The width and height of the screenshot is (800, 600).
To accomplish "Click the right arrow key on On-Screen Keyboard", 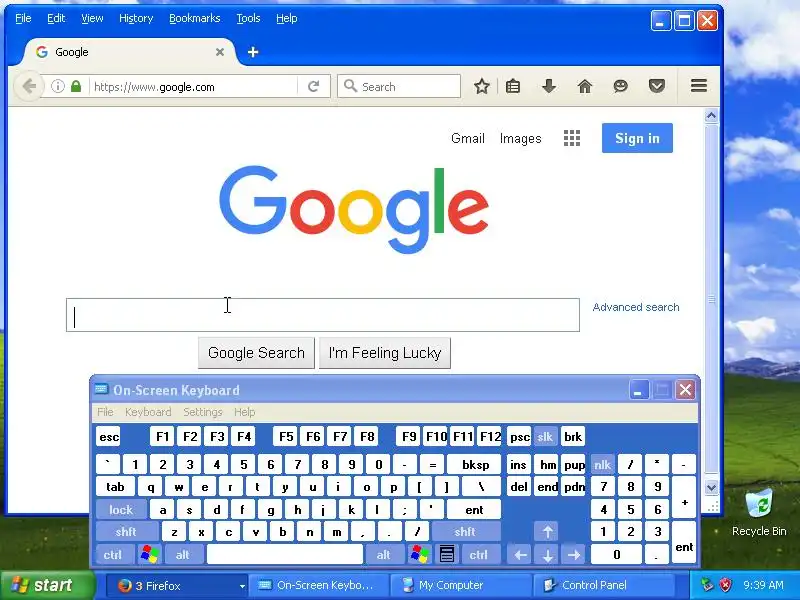I will [574, 554].
